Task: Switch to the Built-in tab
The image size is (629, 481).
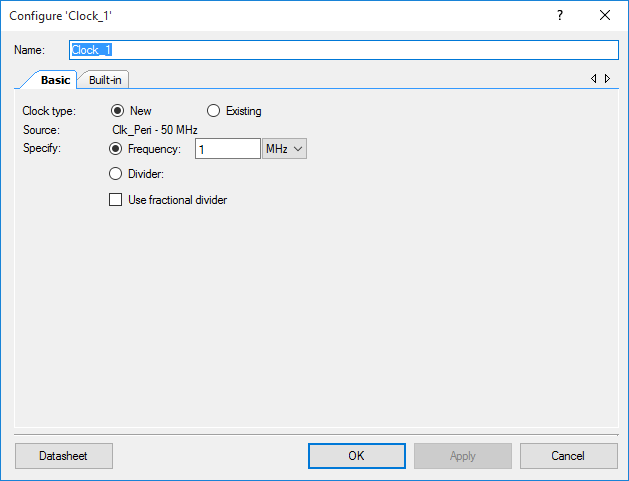Action: tap(105, 80)
